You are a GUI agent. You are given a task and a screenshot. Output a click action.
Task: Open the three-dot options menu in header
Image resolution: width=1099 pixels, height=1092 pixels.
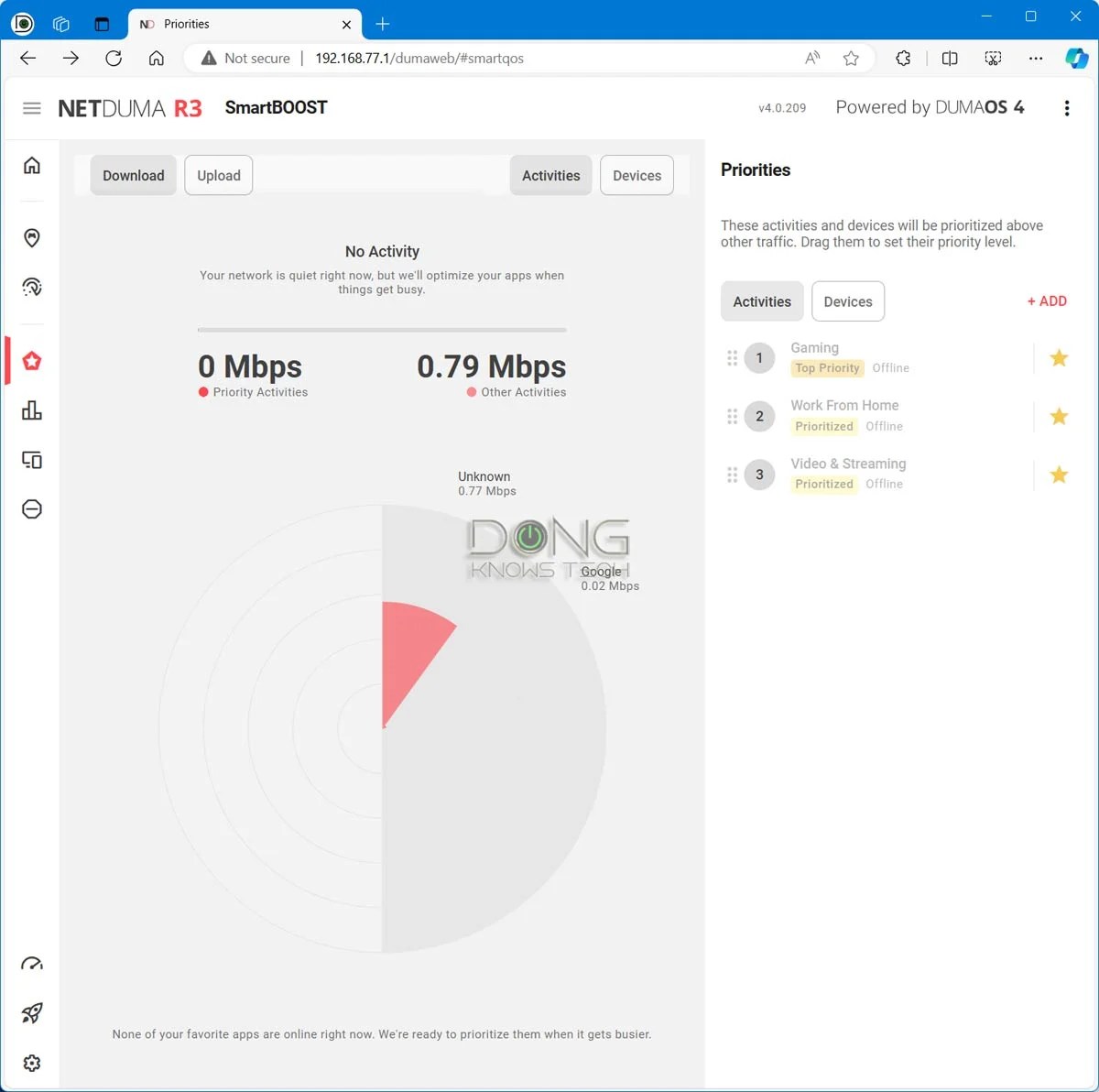(x=1066, y=108)
